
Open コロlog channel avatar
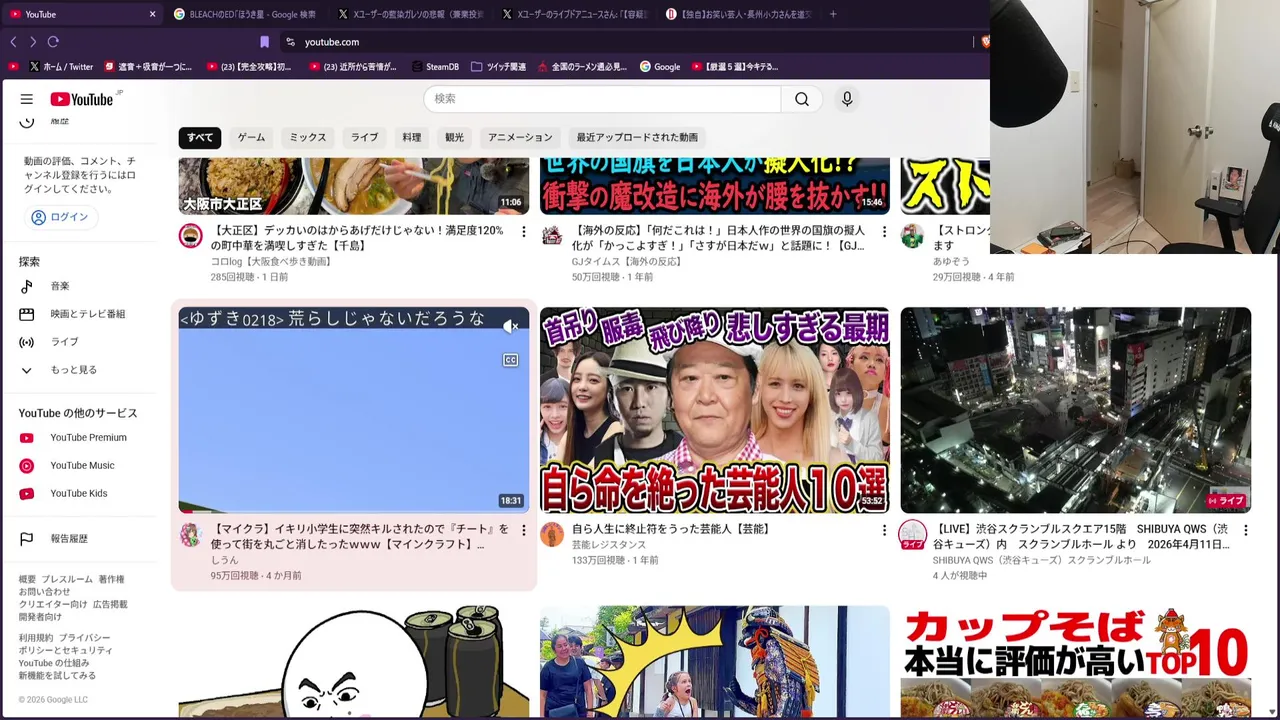[x=190, y=236]
